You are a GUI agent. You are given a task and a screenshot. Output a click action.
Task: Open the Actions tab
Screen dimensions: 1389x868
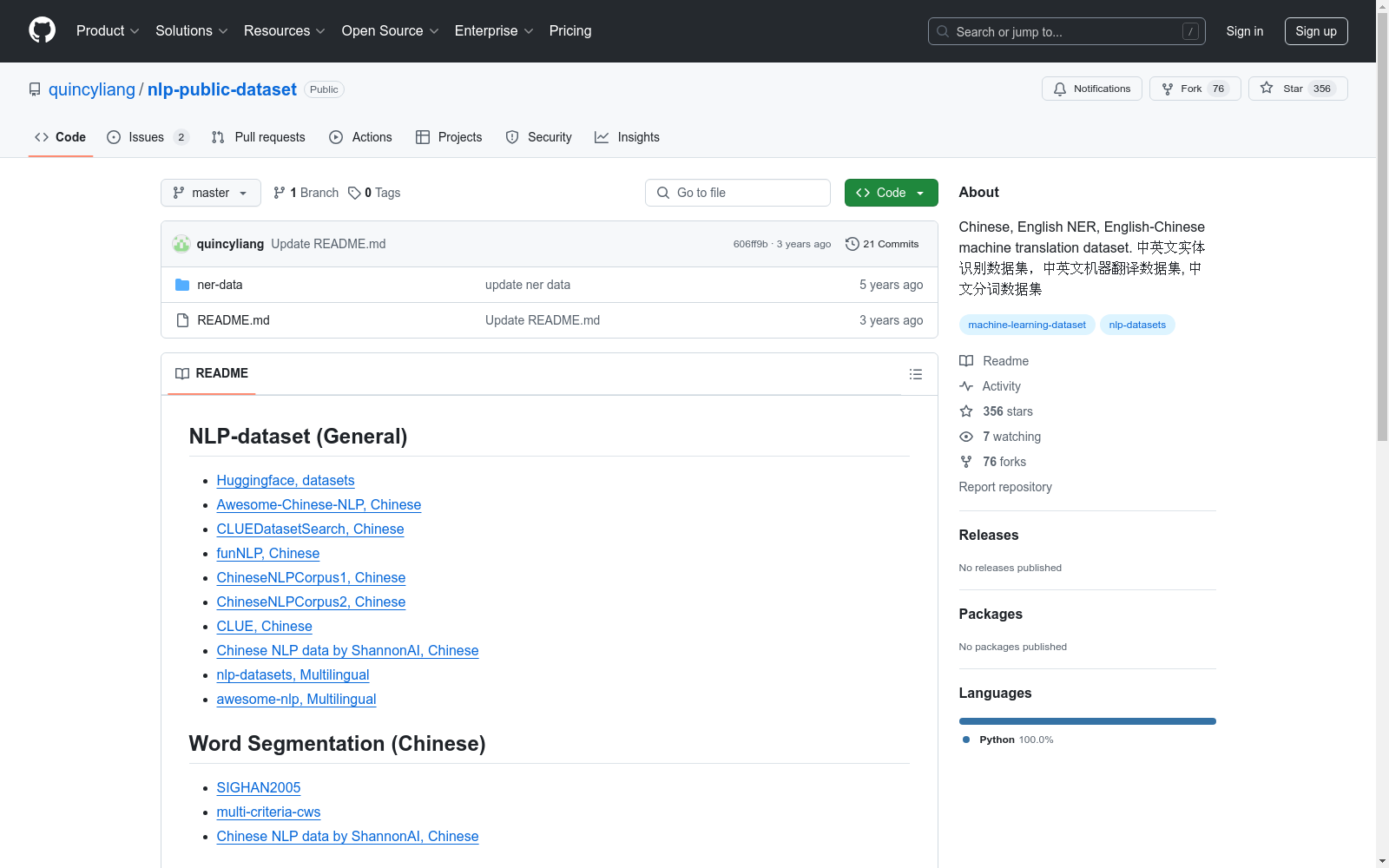pyautogui.click(x=360, y=137)
